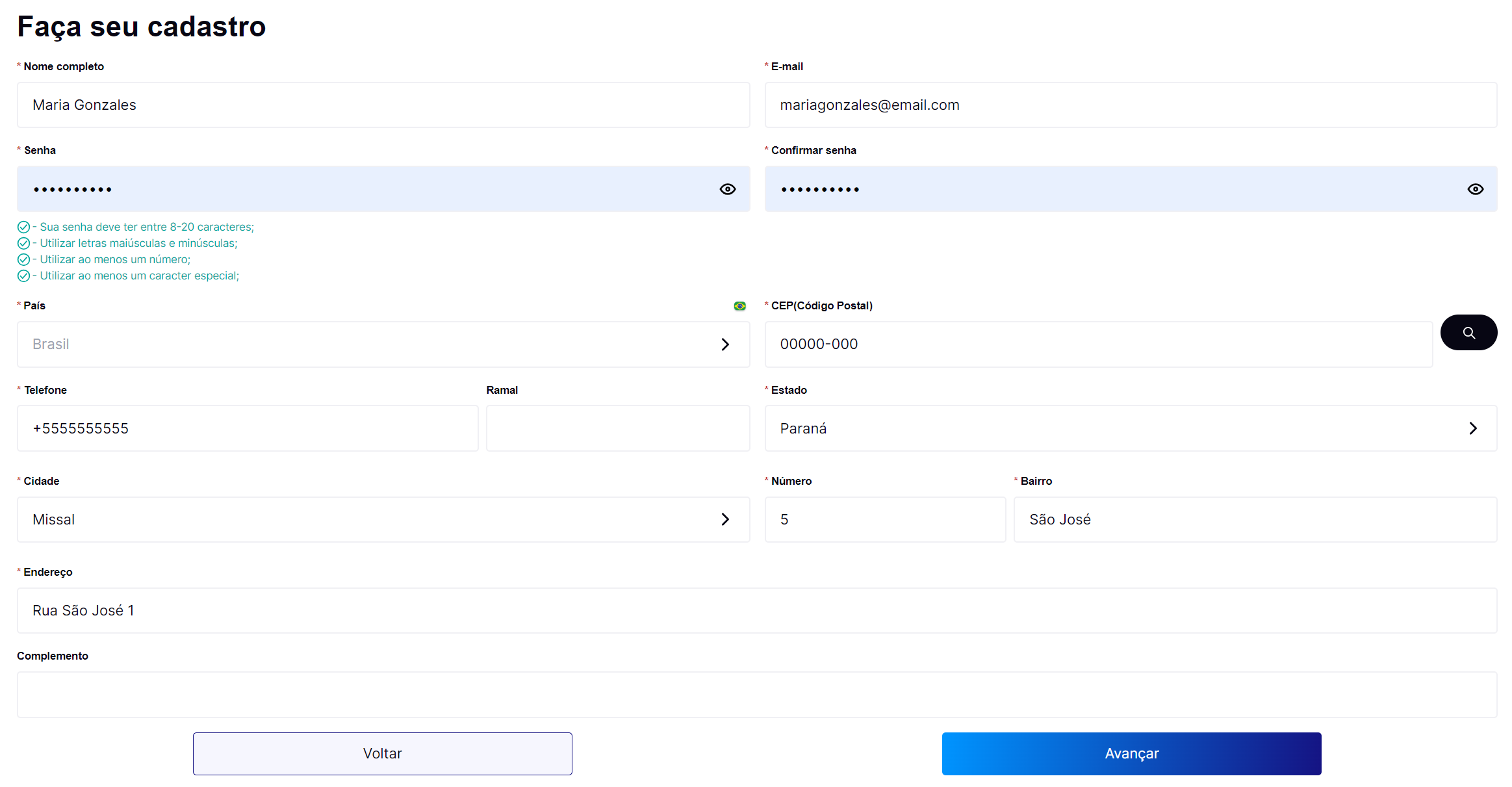Show password in Senha field
The image size is (1512, 787).
727,189
